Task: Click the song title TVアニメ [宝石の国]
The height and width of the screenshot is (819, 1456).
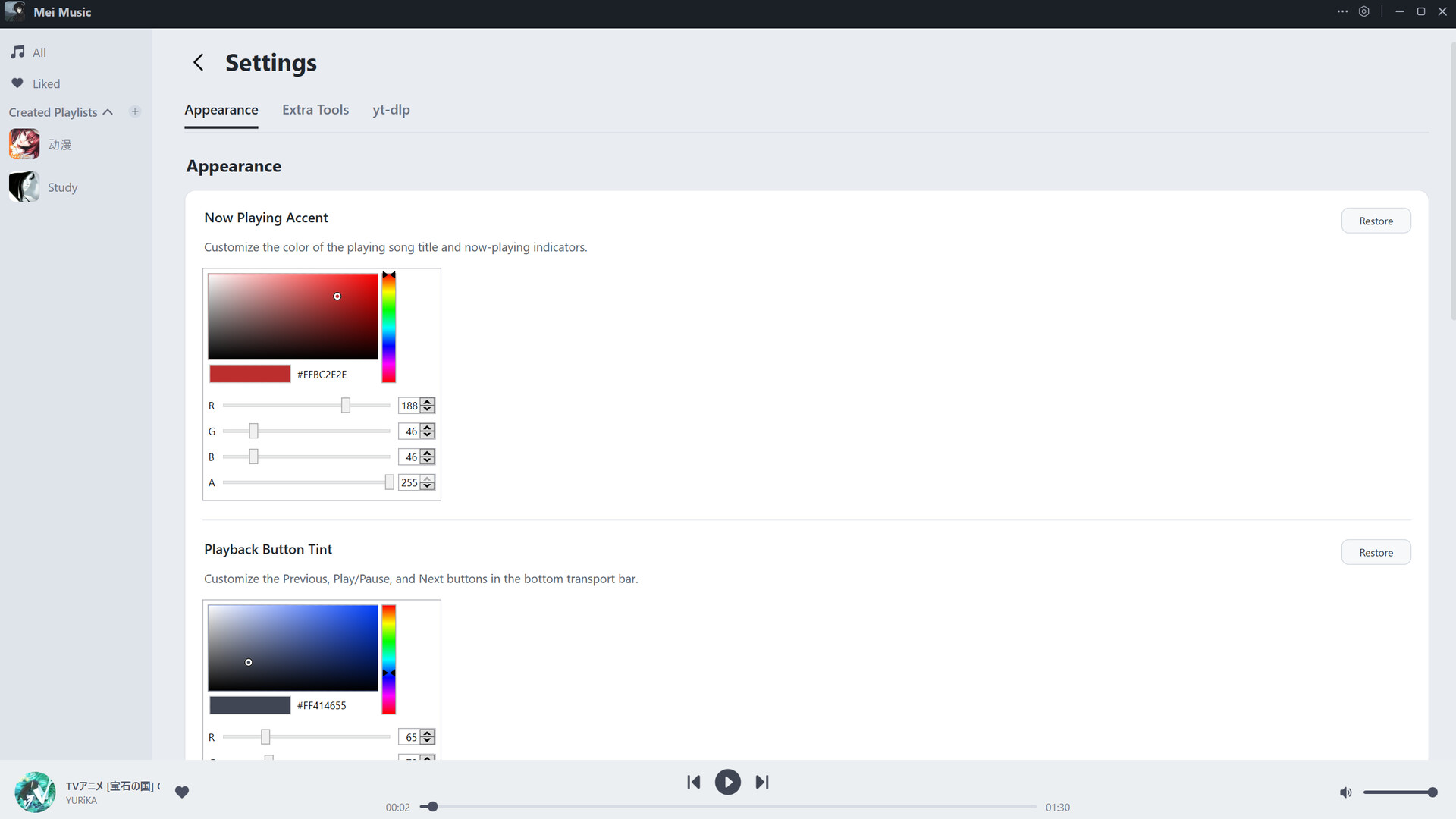Action: (x=112, y=786)
